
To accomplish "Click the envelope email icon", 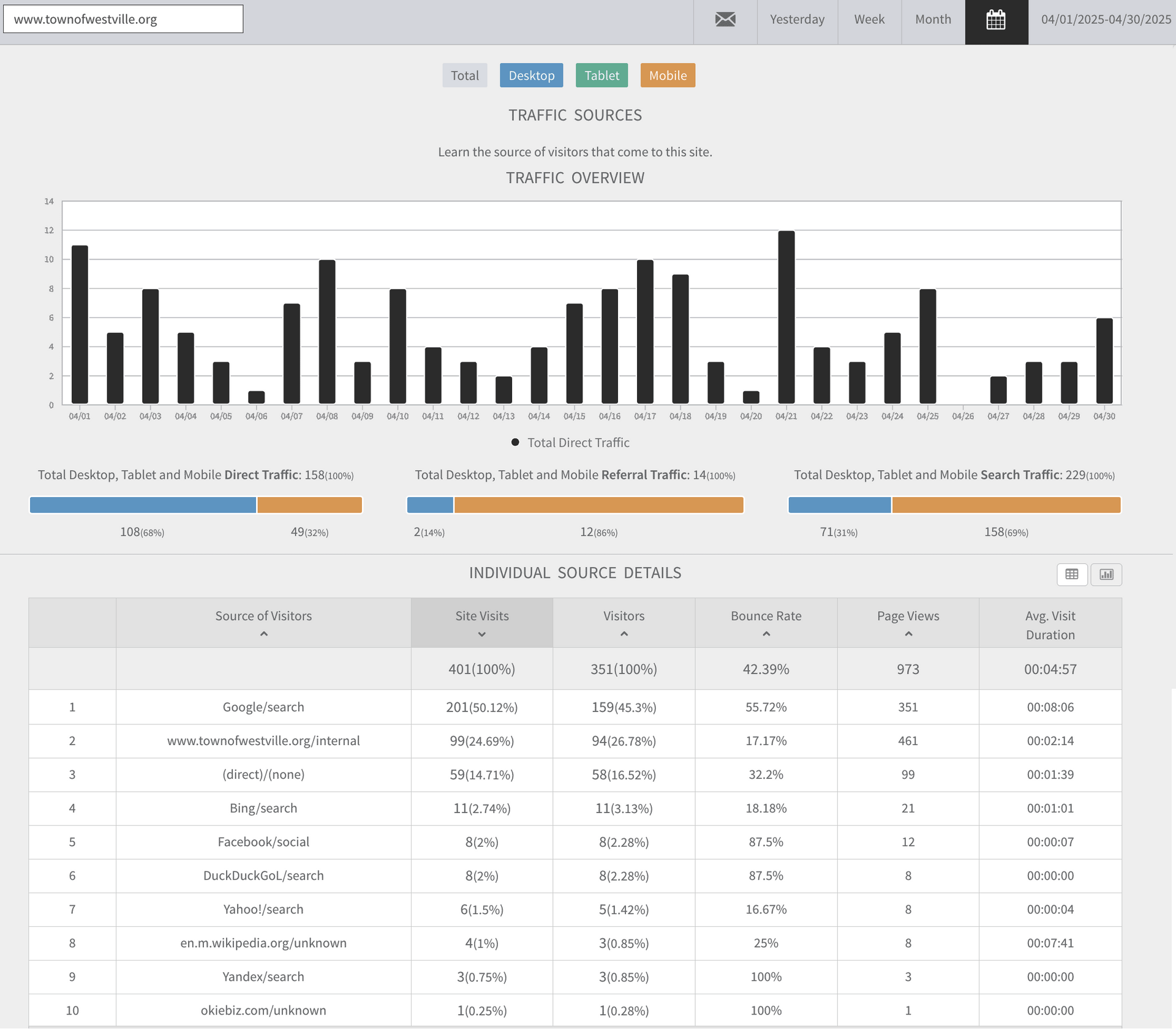I will (x=725, y=20).
